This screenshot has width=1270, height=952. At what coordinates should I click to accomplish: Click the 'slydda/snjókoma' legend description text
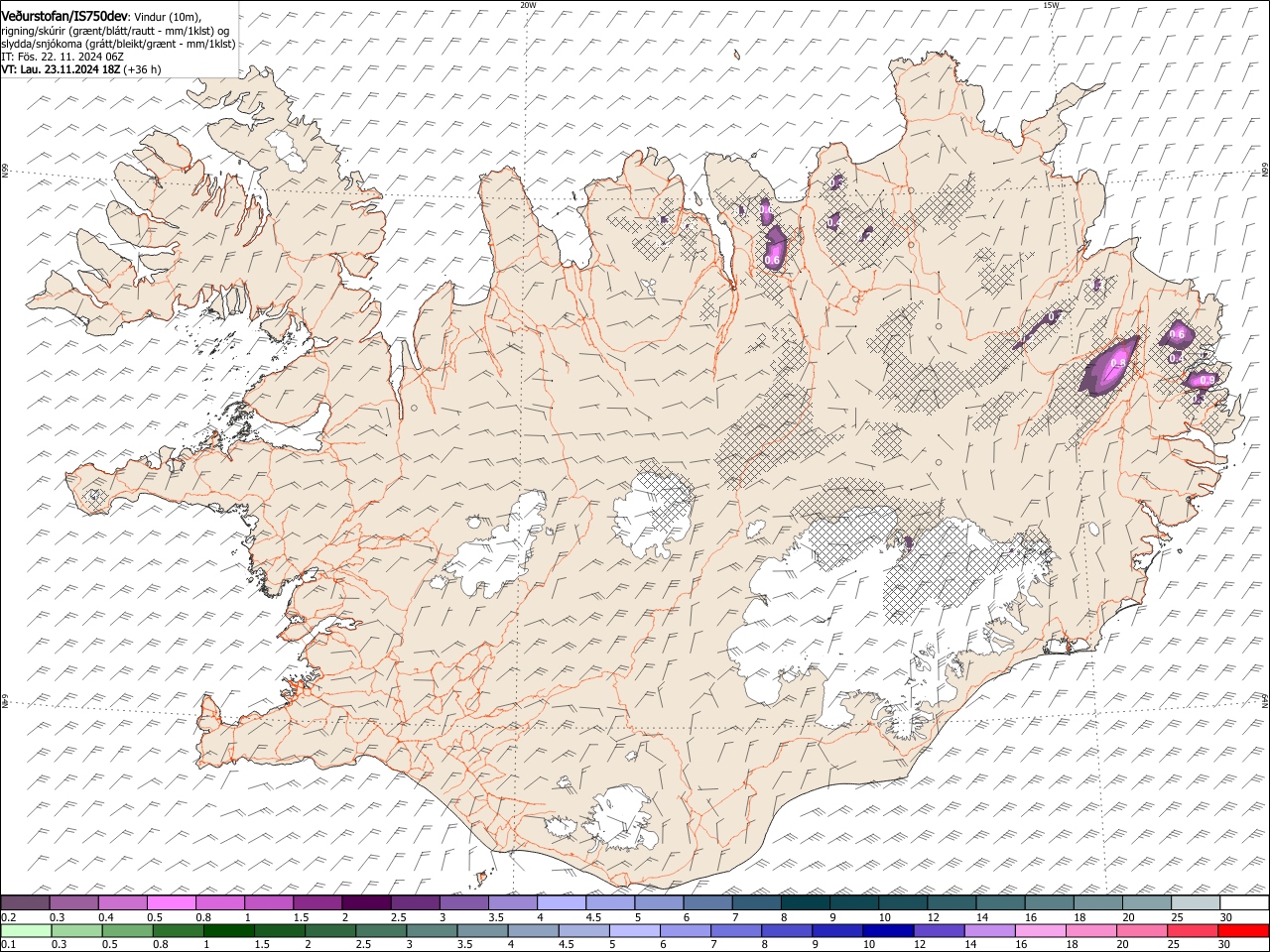(x=40, y=44)
